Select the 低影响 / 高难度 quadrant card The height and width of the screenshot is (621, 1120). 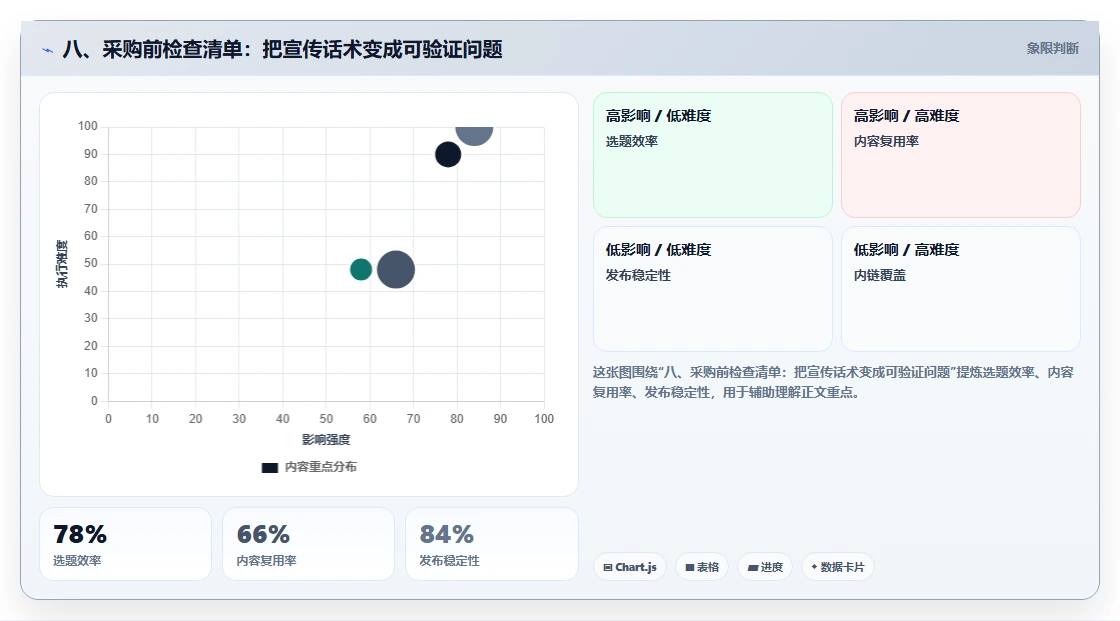pos(961,289)
